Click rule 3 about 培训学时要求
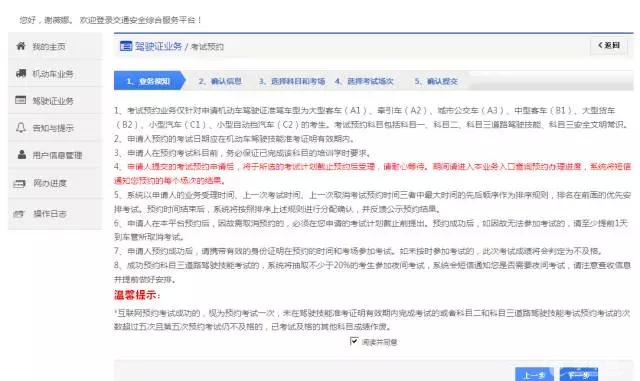 243,153
